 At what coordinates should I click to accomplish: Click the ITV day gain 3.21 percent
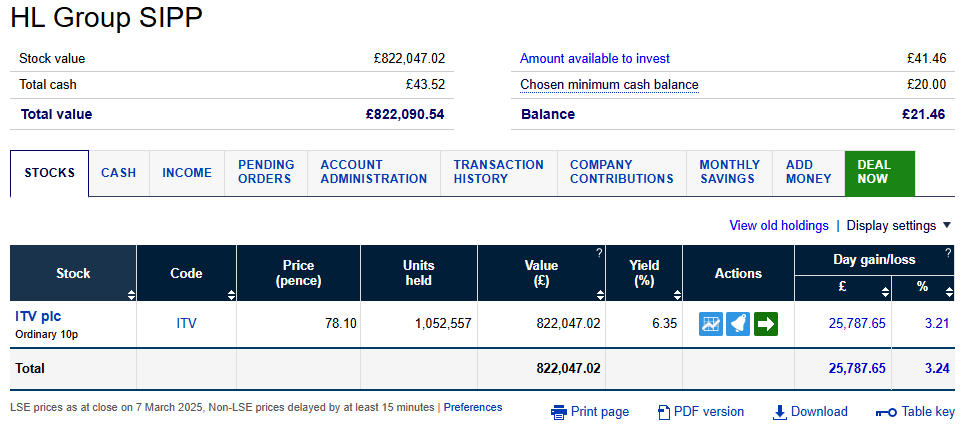(937, 324)
